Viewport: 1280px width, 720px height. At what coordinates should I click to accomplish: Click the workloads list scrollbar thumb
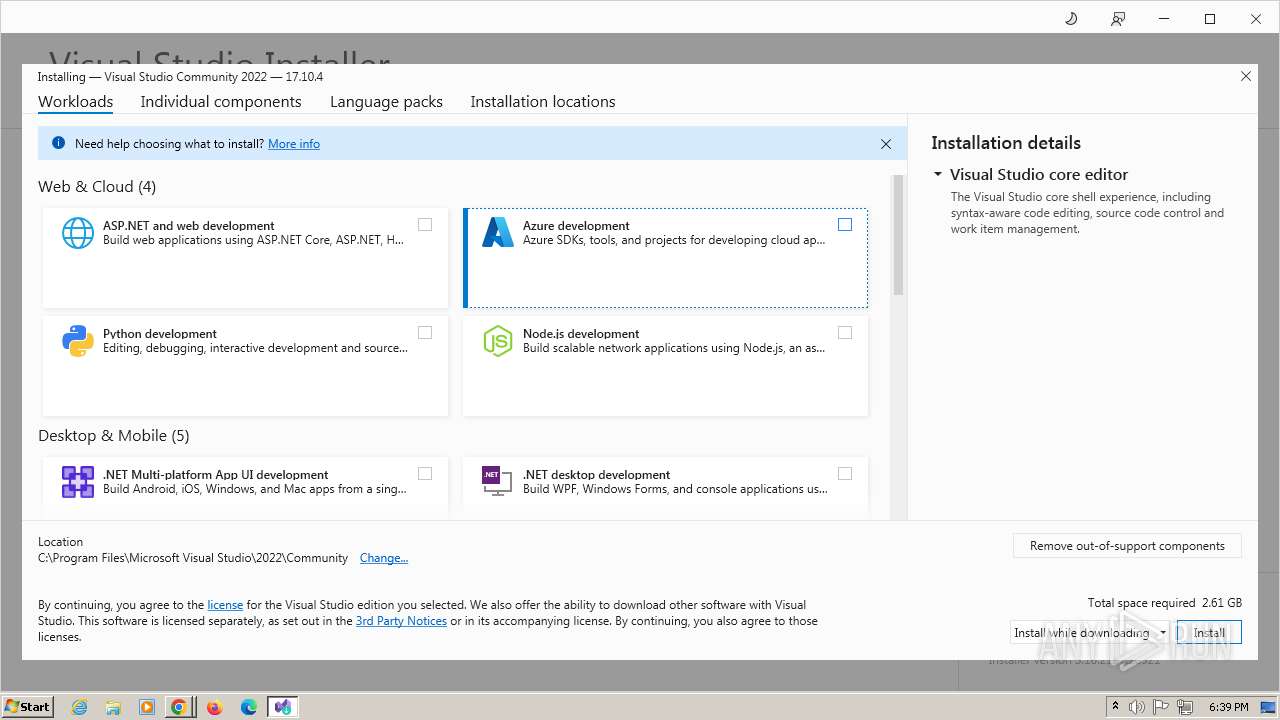[x=898, y=235]
